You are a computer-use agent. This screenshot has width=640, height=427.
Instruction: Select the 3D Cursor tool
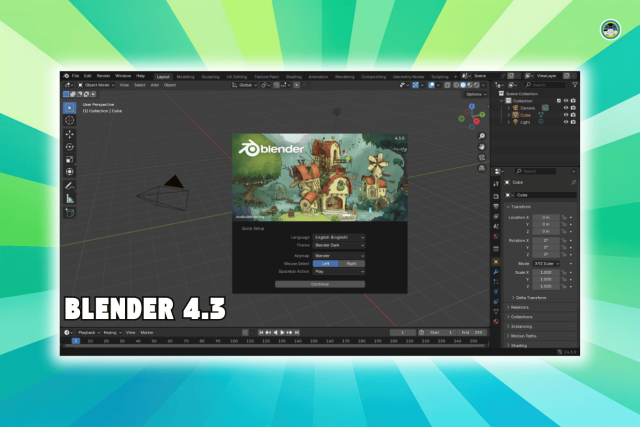(x=69, y=120)
